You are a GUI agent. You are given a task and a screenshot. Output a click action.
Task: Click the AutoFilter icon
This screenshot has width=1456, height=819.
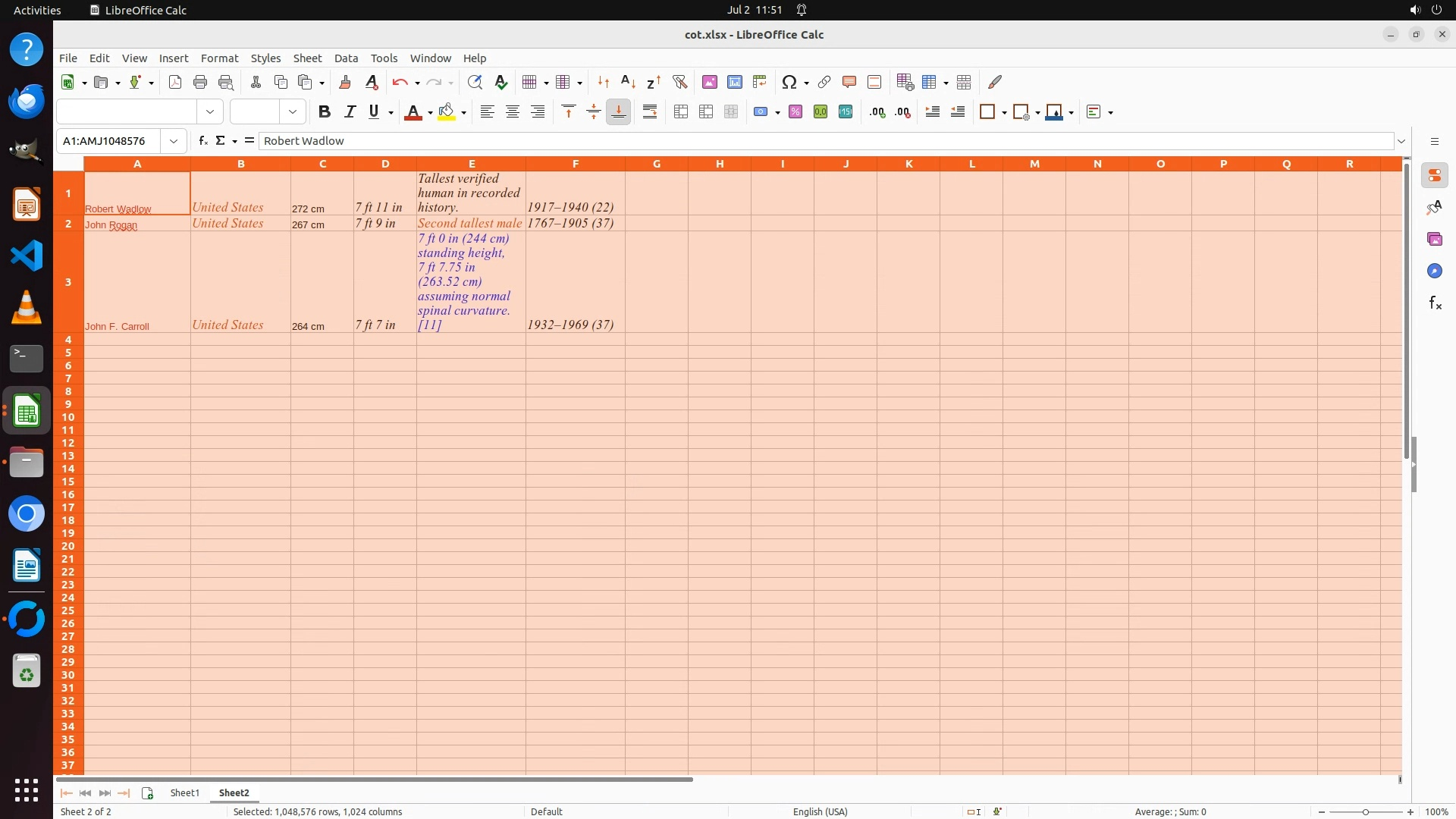[679, 82]
